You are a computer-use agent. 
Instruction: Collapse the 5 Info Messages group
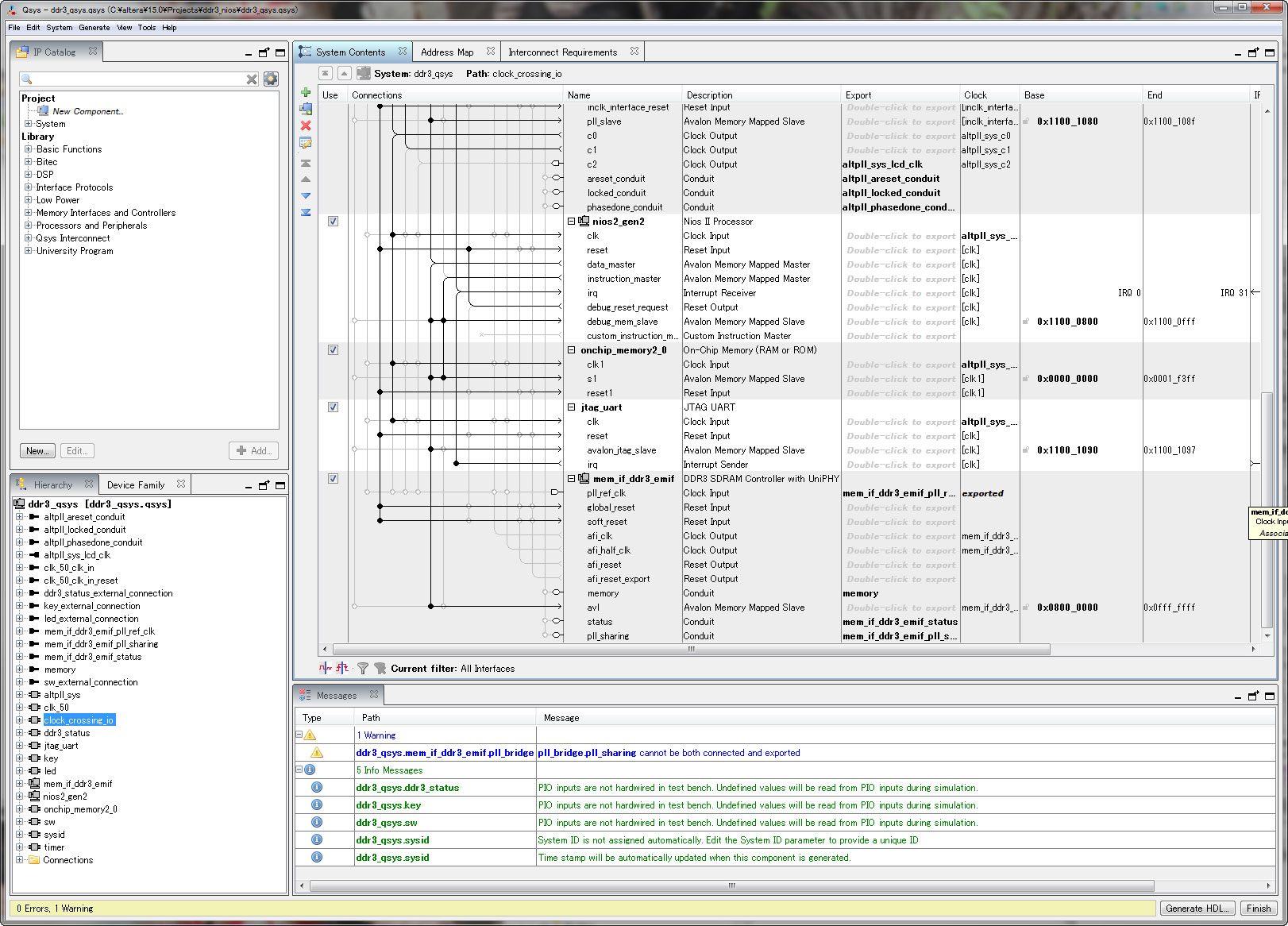coord(299,770)
